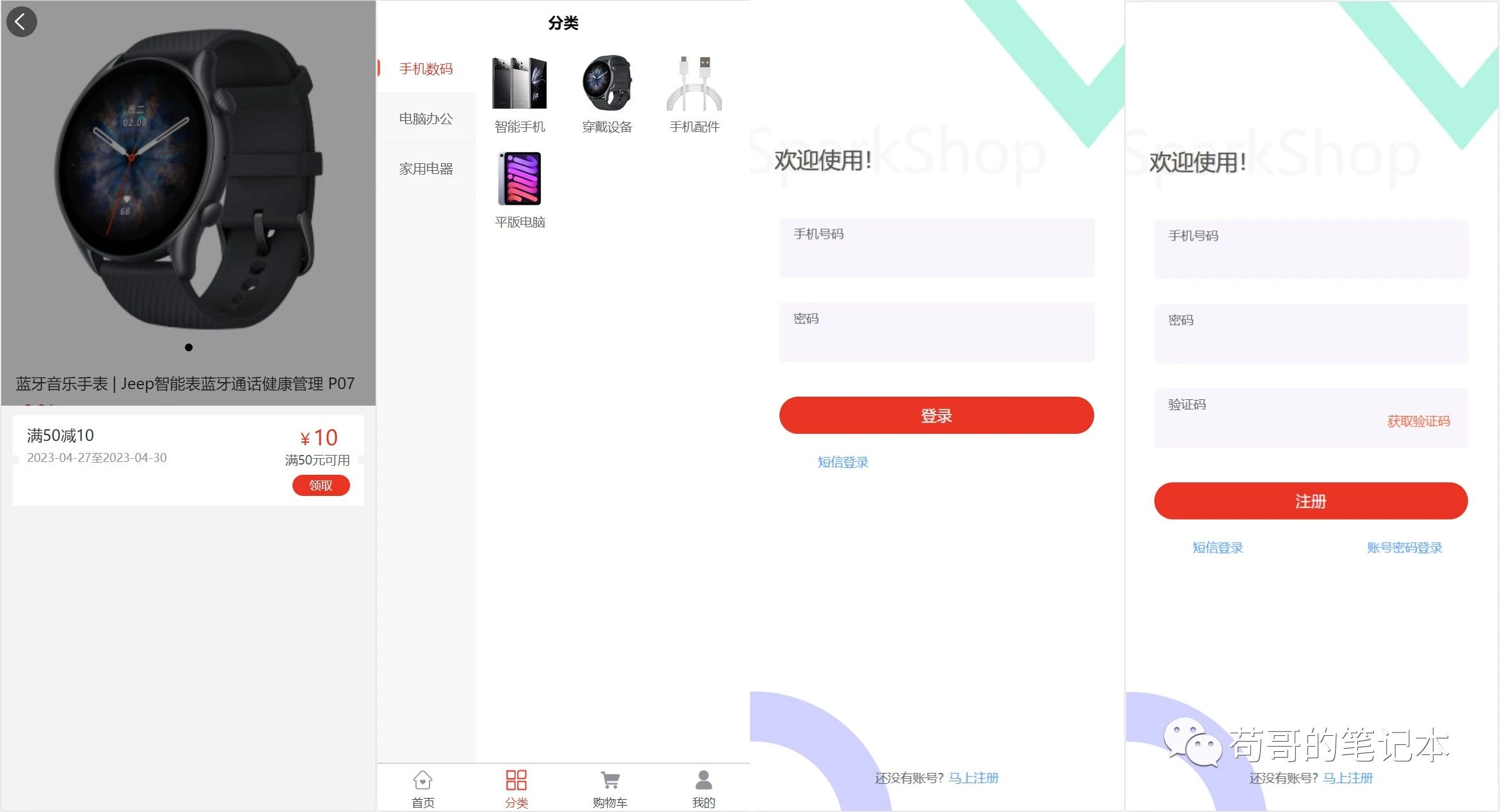This screenshot has height=812, width=1500.
Task: Tap the back arrow on product page
Action: 21,22
